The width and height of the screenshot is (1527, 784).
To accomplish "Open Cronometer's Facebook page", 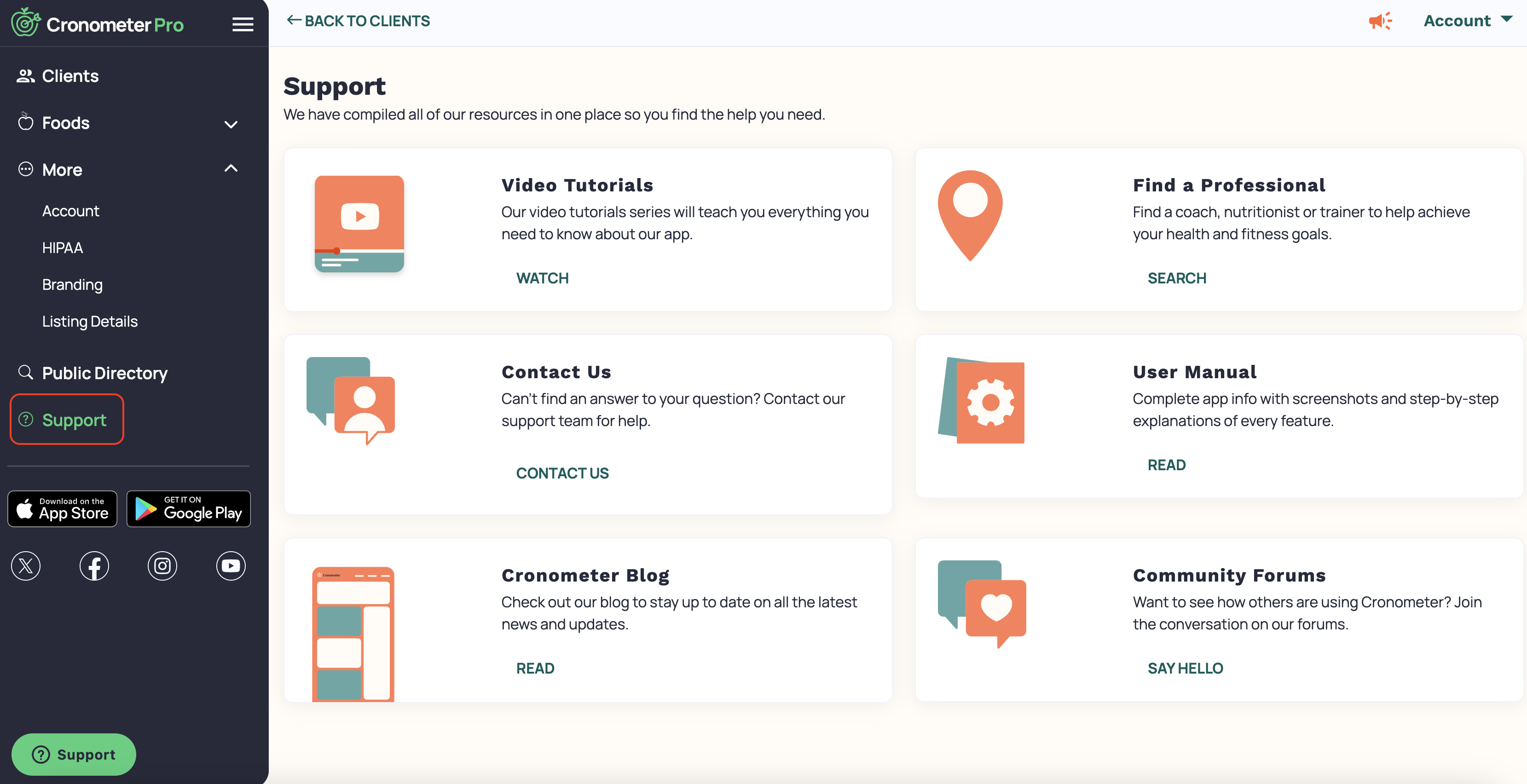I will click(x=94, y=566).
